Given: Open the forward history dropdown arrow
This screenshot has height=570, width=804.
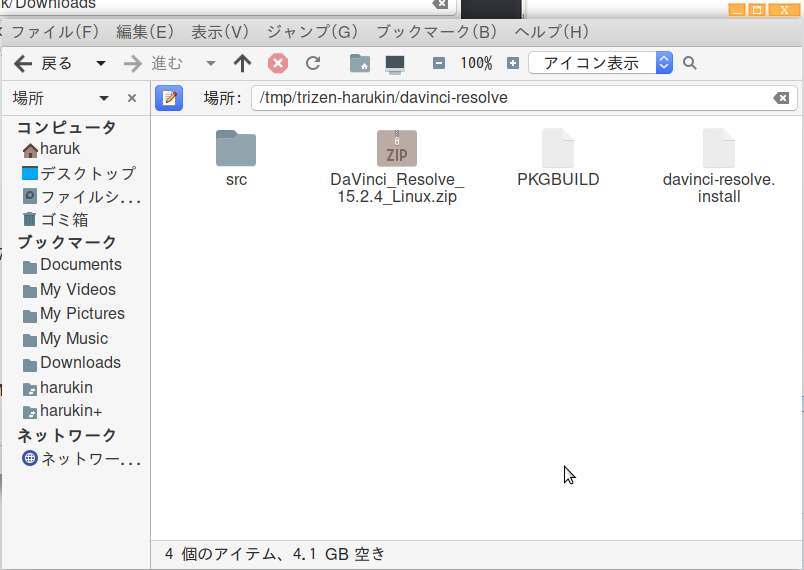Looking at the screenshot, I should point(211,64).
